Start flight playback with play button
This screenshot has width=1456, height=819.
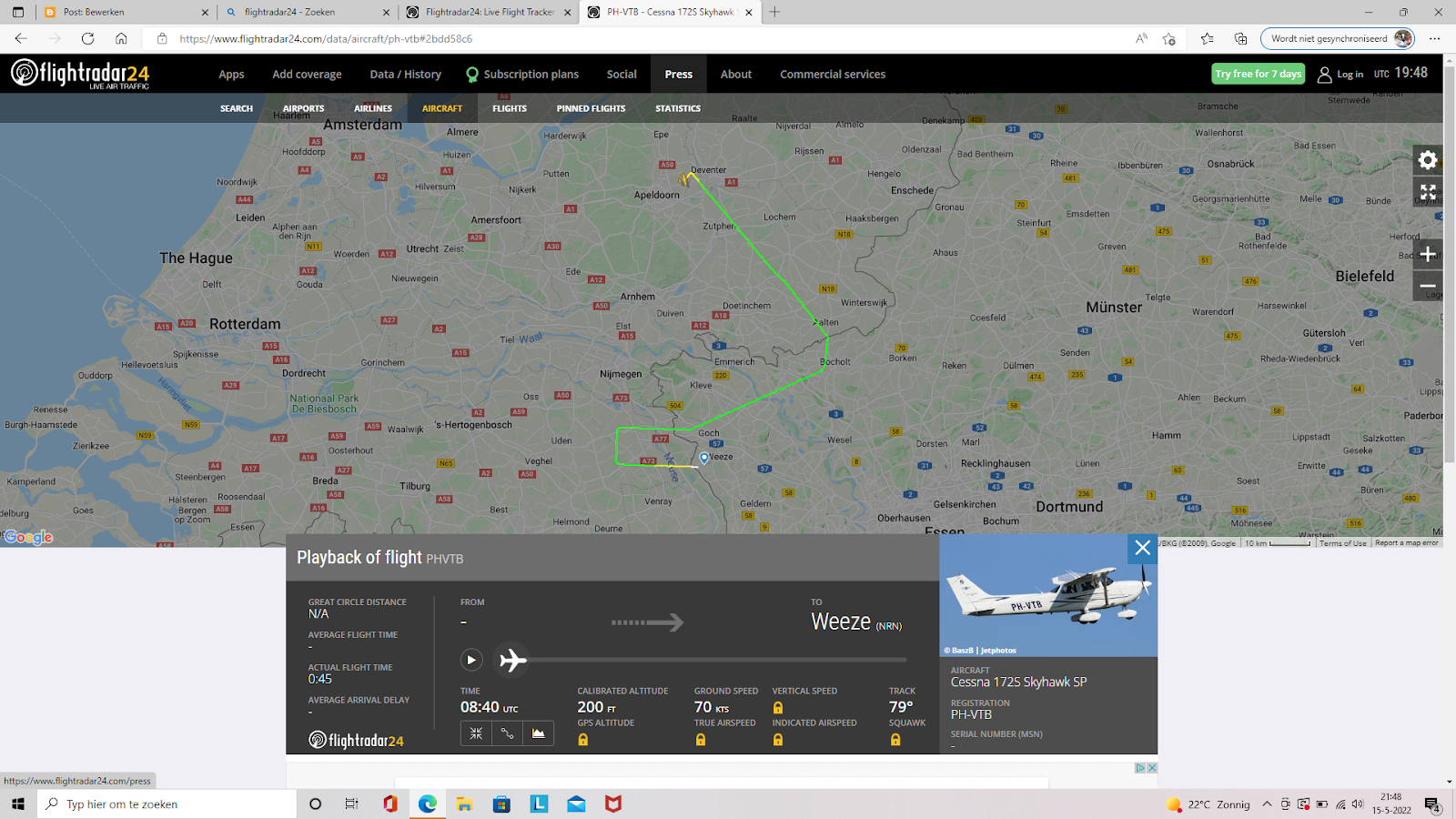coord(470,660)
